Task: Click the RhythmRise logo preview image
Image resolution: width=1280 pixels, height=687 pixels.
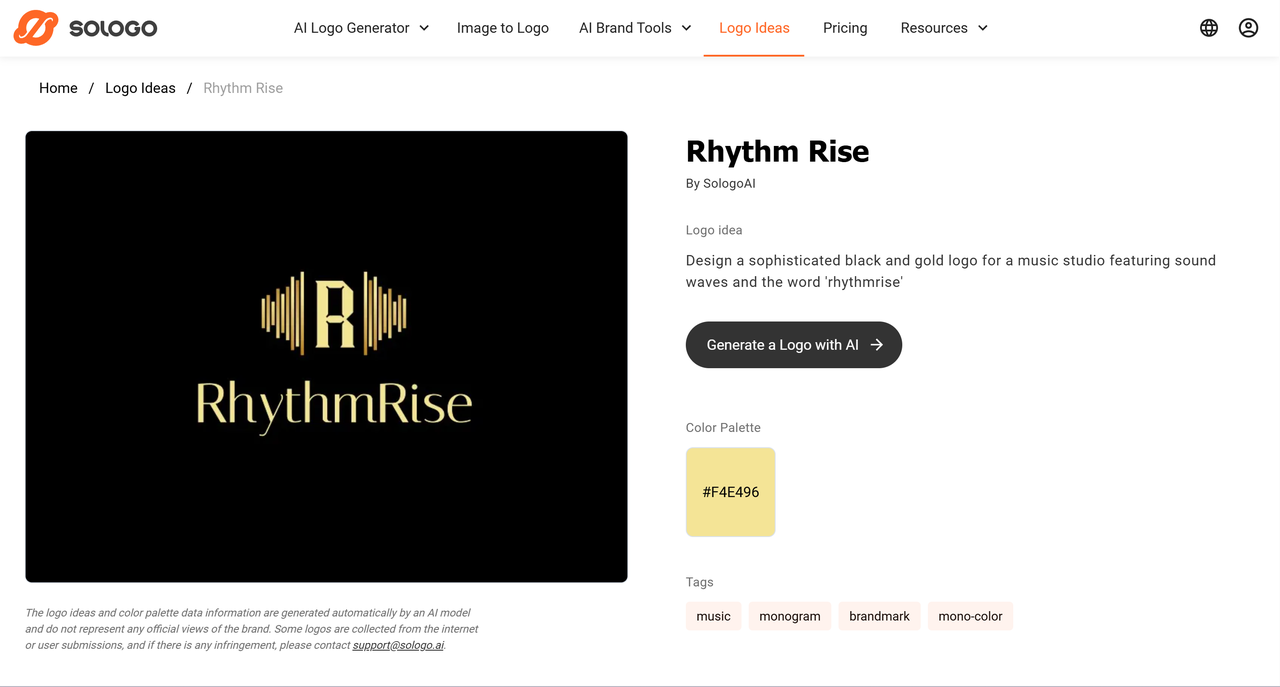Action: pos(326,356)
